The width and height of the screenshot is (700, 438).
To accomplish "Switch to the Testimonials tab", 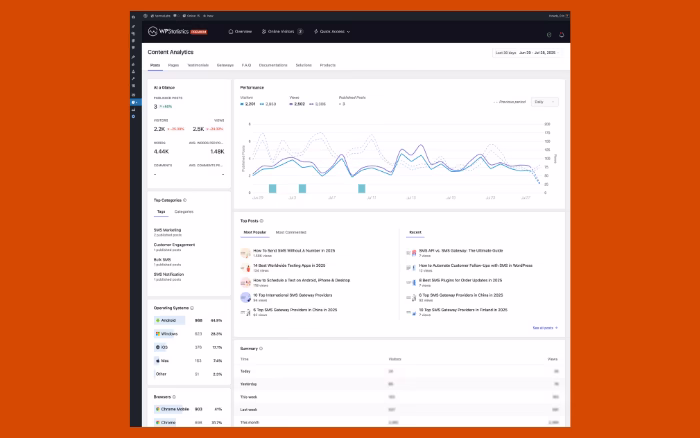I will coord(198,65).
